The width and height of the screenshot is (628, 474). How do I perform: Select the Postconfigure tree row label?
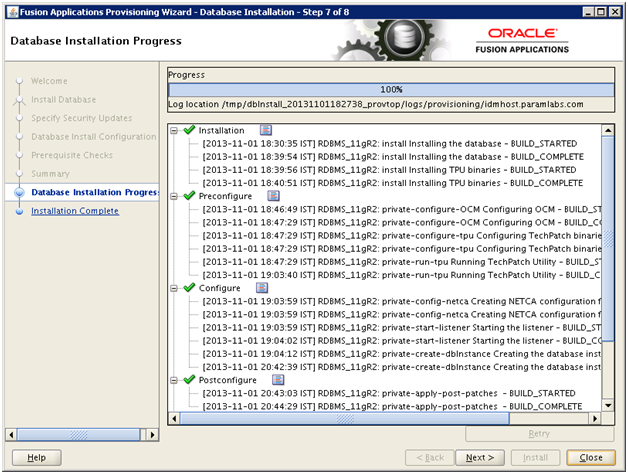pos(227,380)
